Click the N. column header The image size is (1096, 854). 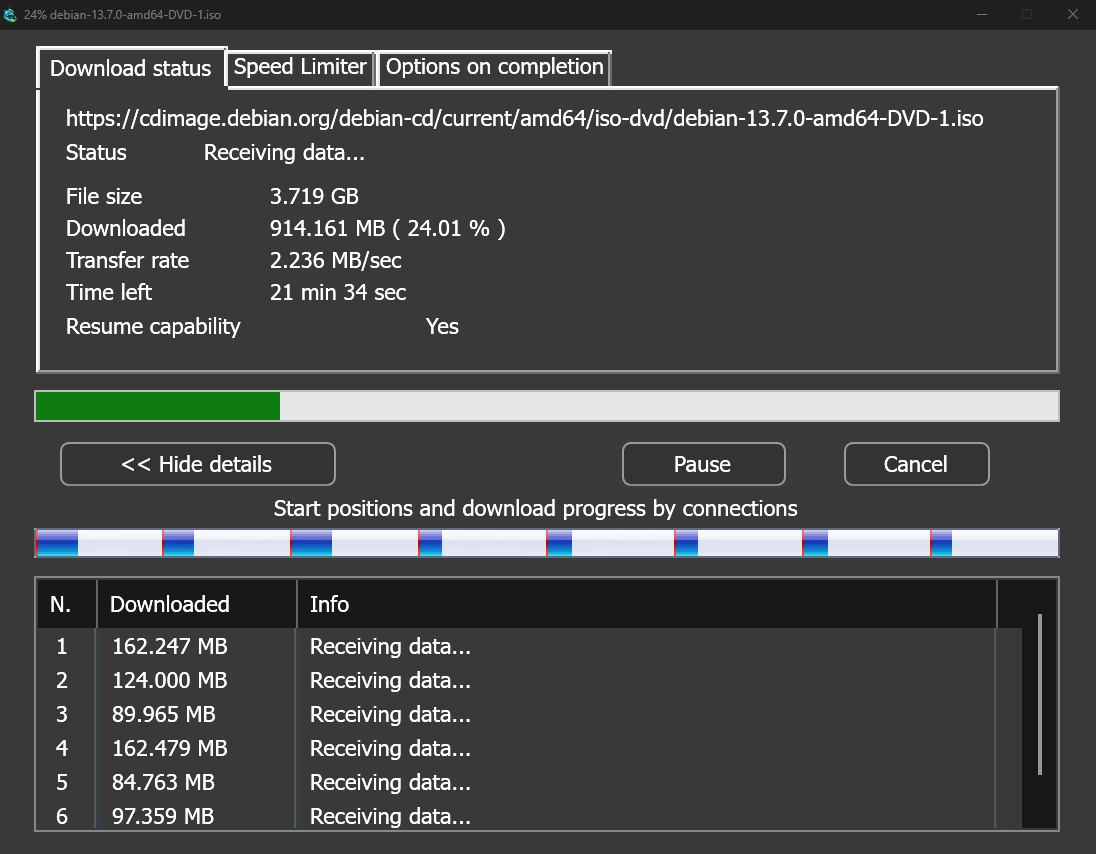(66, 604)
